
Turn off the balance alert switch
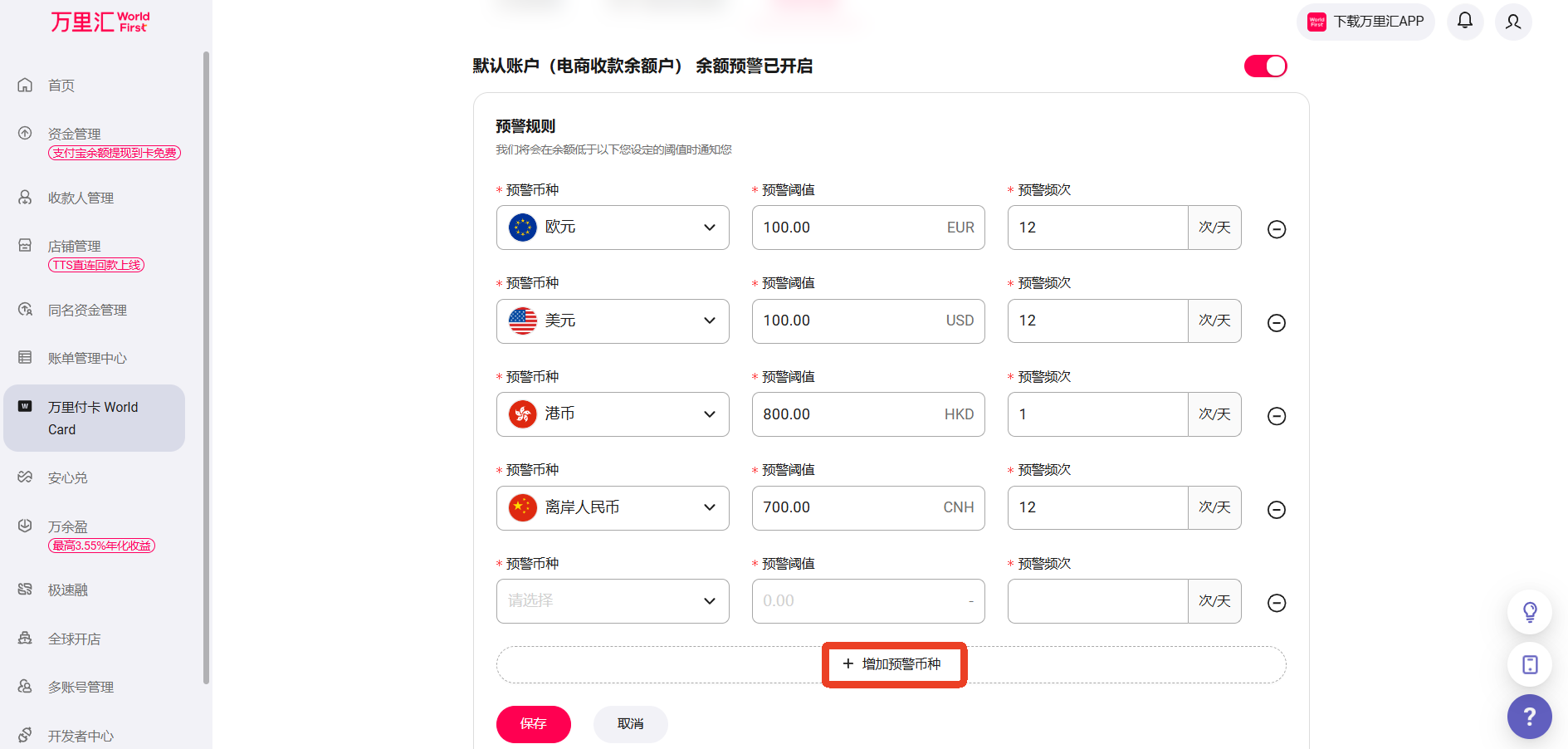[x=1265, y=66]
